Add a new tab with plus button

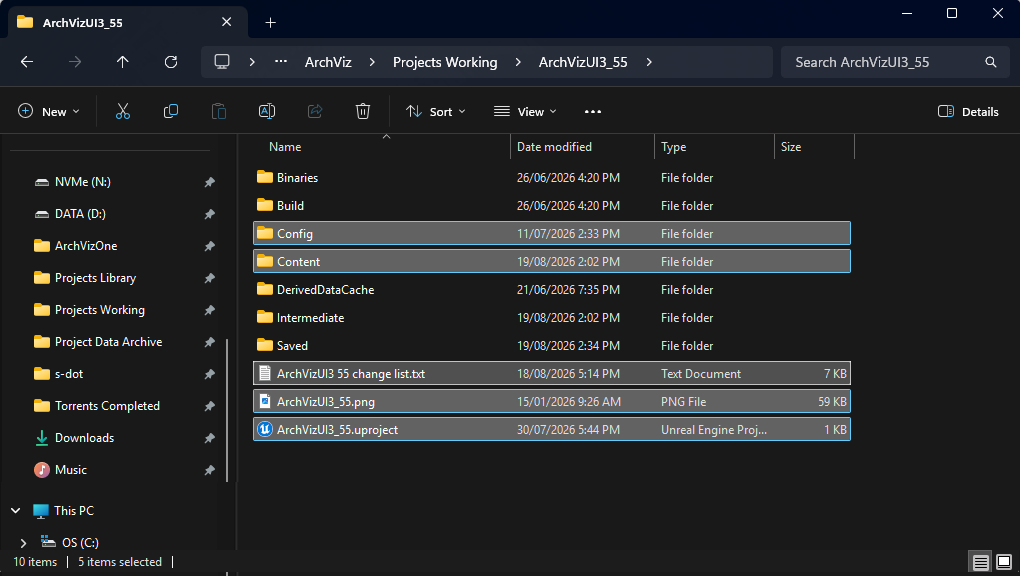[x=271, y=23]
